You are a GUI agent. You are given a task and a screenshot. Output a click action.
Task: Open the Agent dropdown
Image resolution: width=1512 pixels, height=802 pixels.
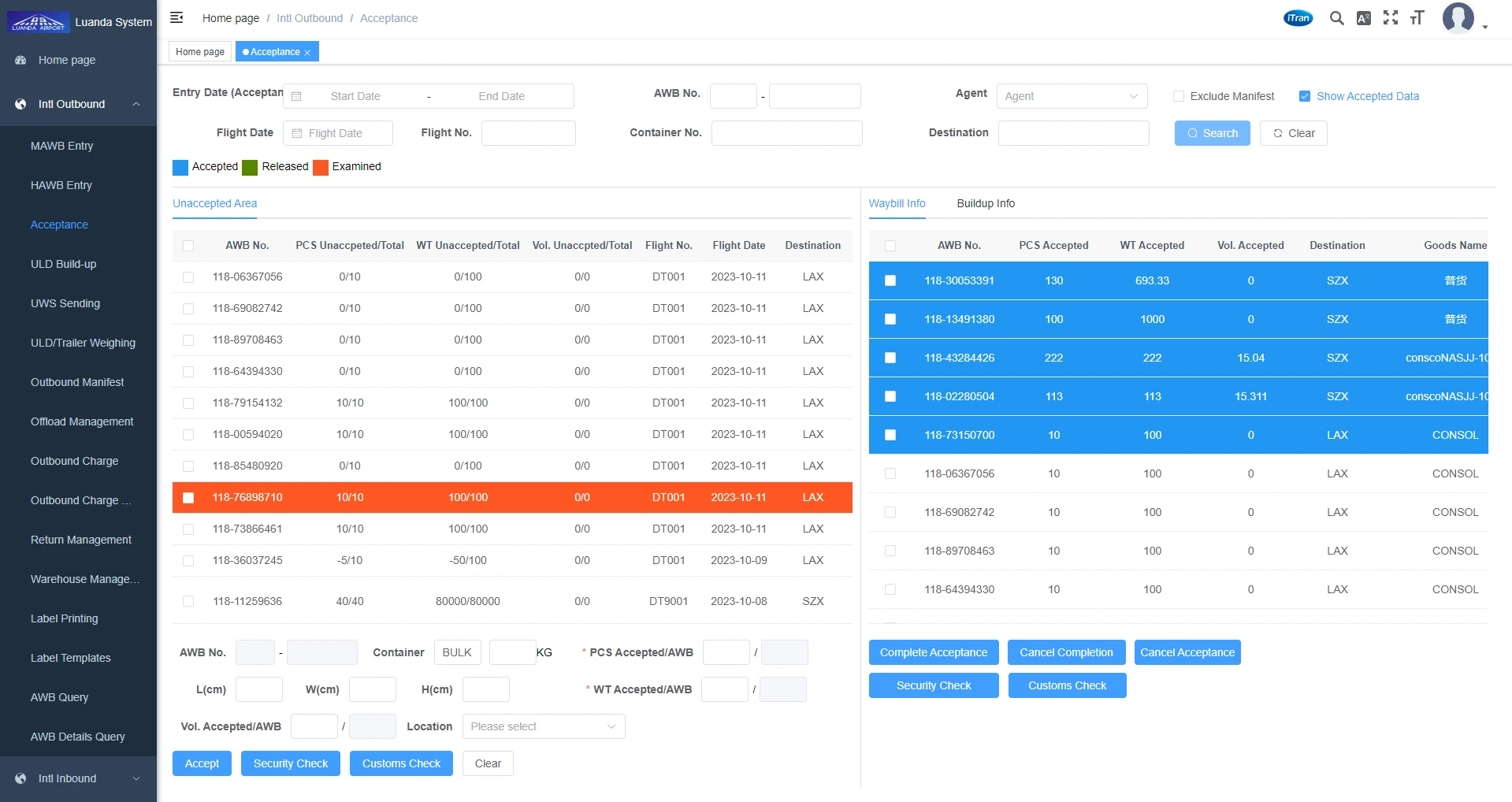click(x=1072, y=96)
